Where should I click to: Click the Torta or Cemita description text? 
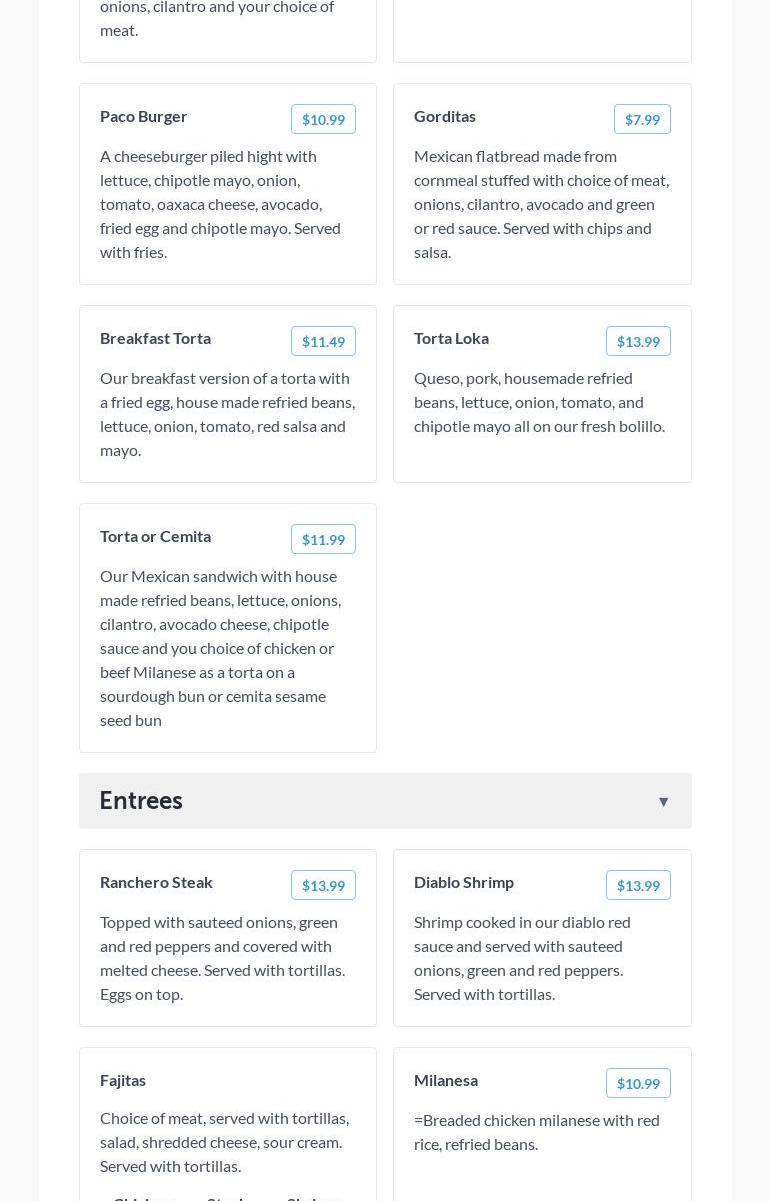tap(220, 648)
